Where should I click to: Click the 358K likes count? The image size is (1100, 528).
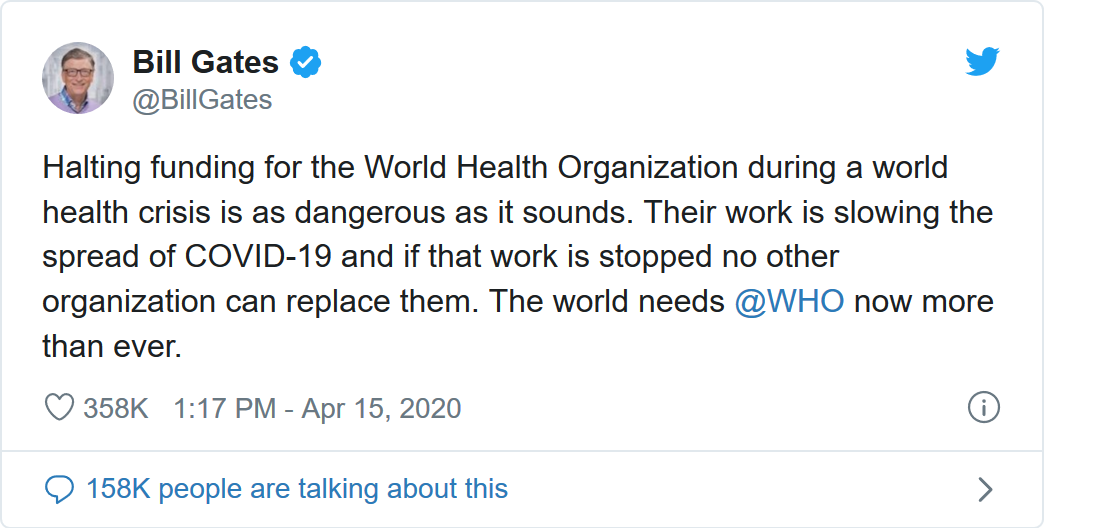[x=115, y=408]
